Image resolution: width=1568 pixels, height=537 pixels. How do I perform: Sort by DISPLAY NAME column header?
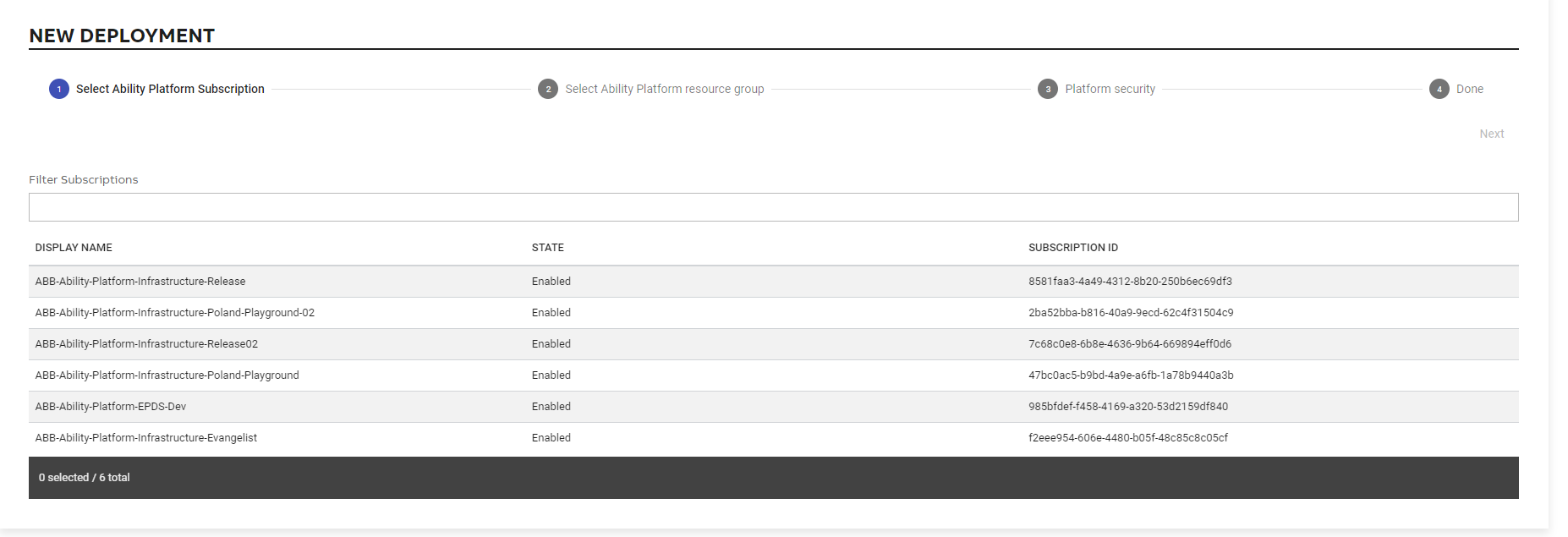pyautogui.click(x=74, y=248)
